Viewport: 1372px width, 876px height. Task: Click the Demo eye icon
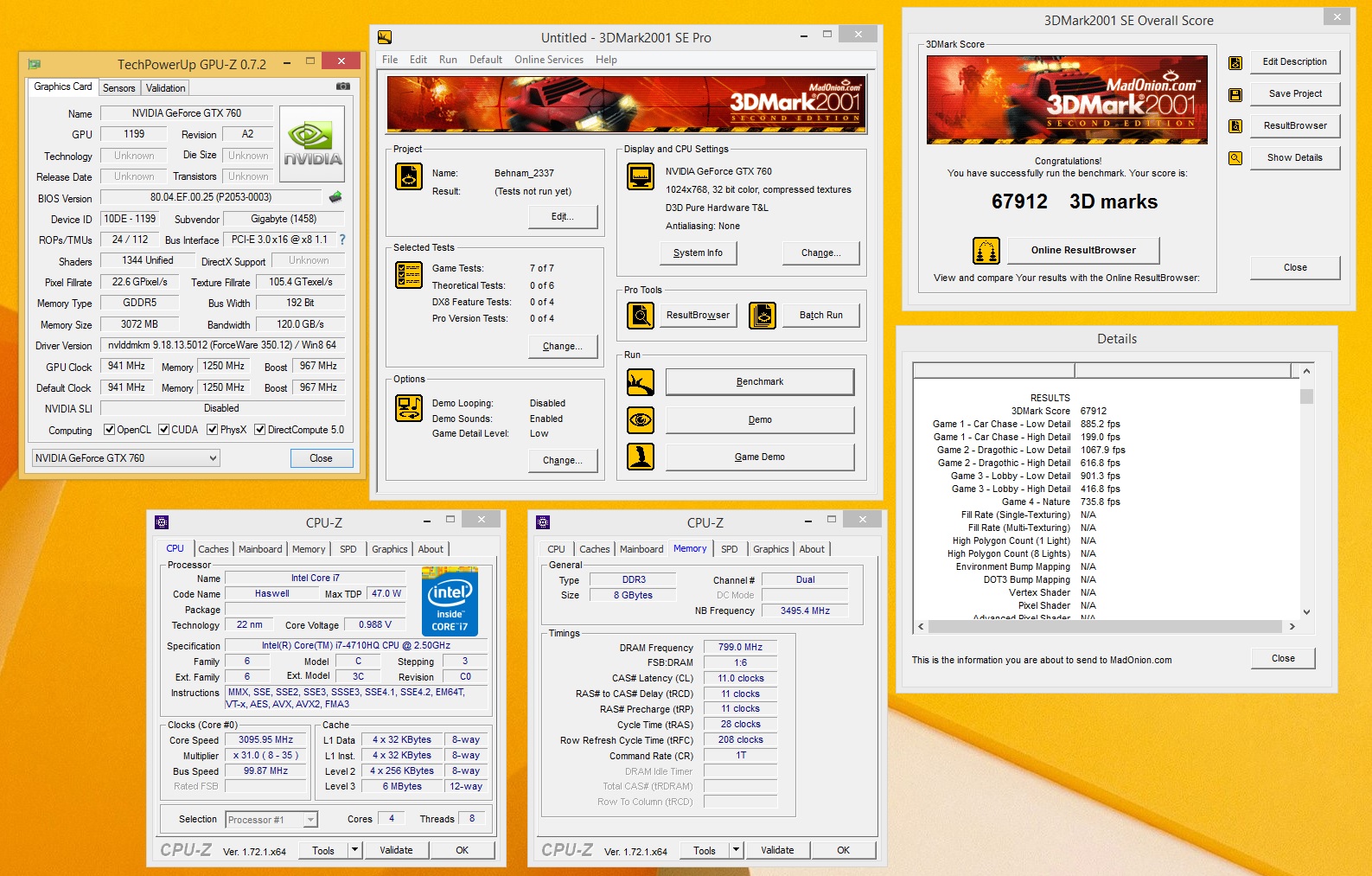[x=641, y=420]
